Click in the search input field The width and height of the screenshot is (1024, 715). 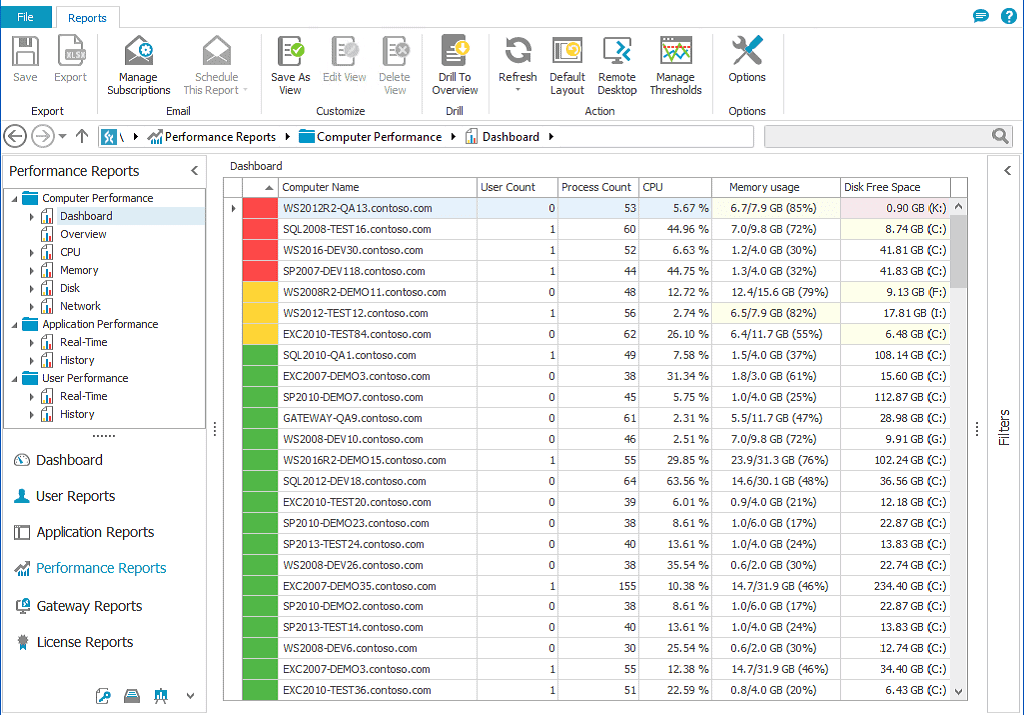point(877,136)
